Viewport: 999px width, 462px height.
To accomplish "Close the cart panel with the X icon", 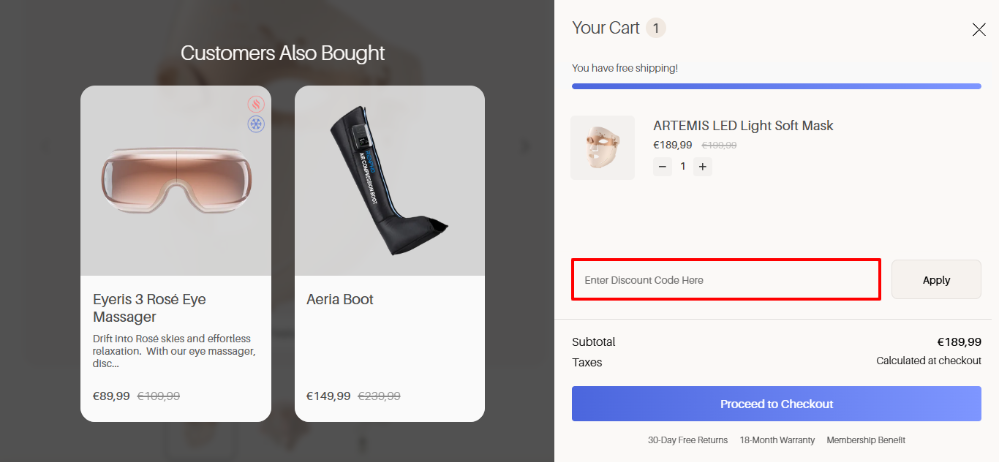I will pyautogui.click(x=979, y=29).
